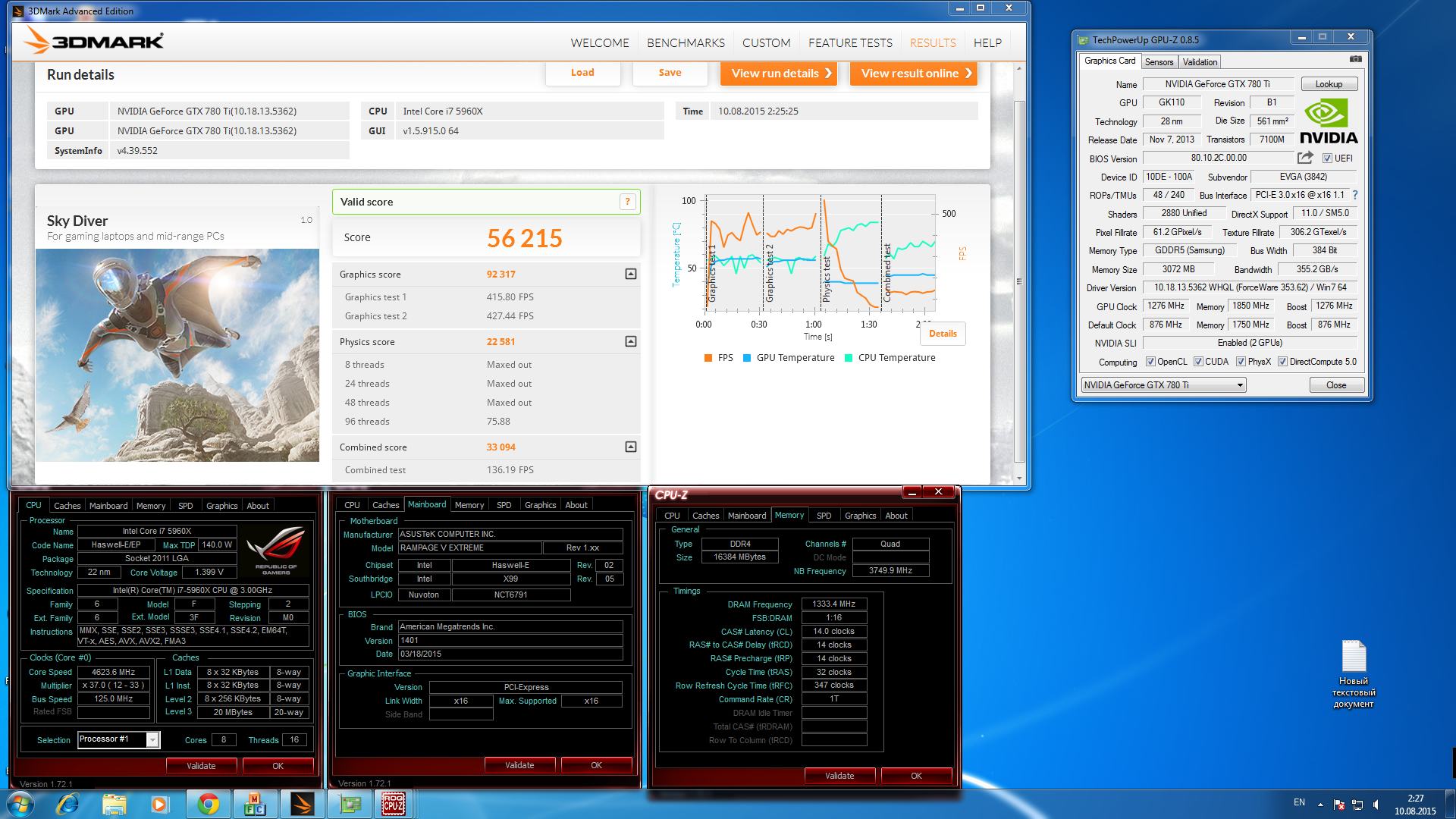1456x819 pixels.
Task: Switch to ROG CPU-Z via the taskbar icon
Action: (394, 804)
